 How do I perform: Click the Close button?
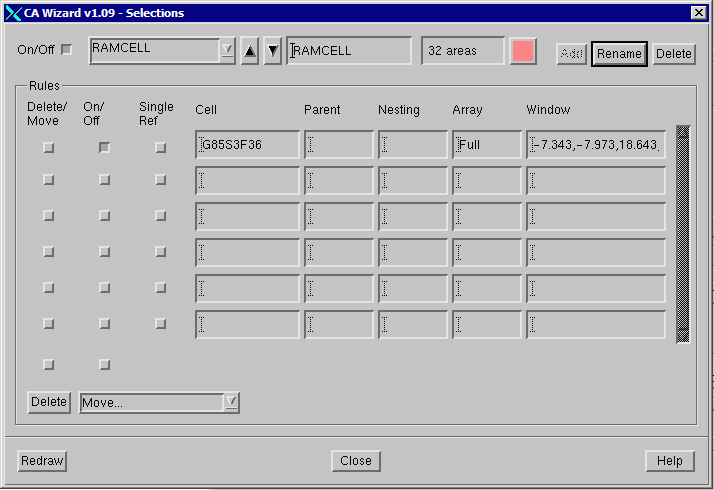[356, 461]
